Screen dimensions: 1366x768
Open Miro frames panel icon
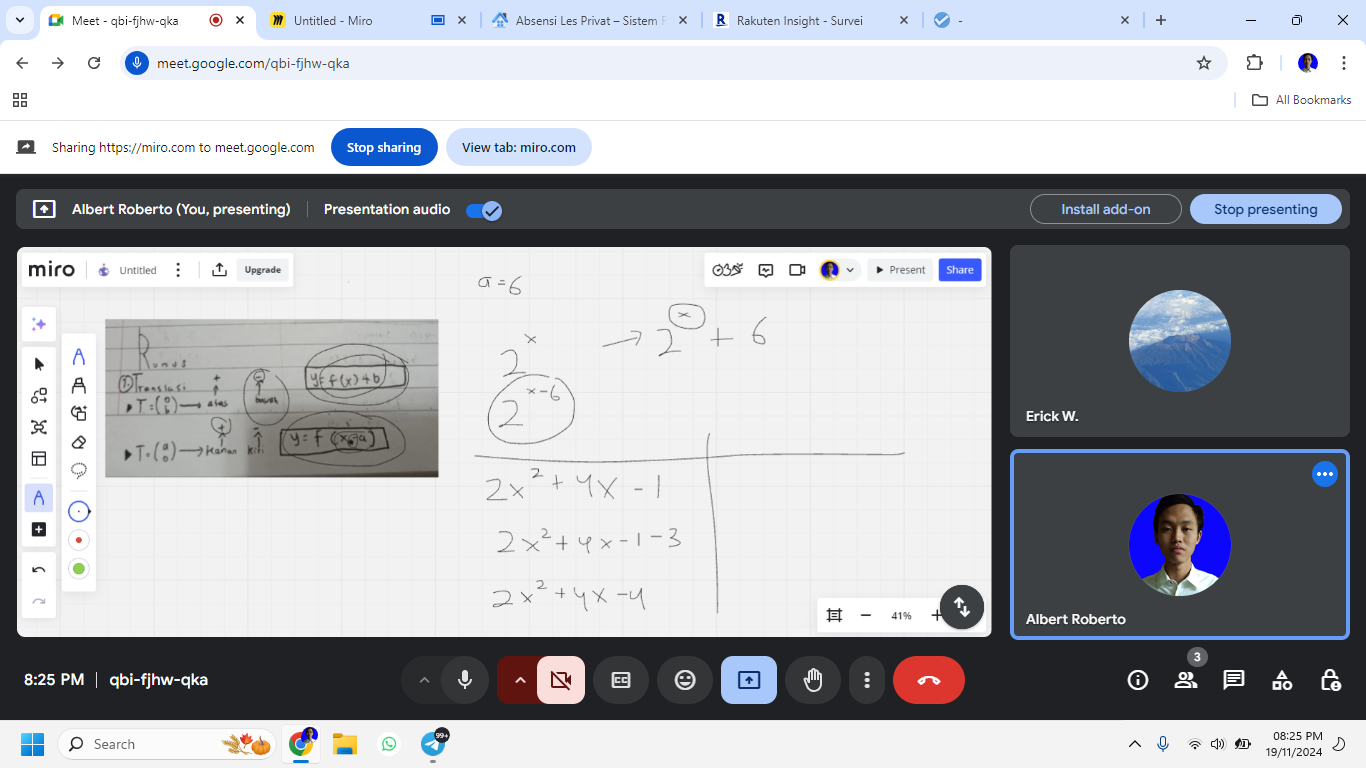tap(834, 615)
